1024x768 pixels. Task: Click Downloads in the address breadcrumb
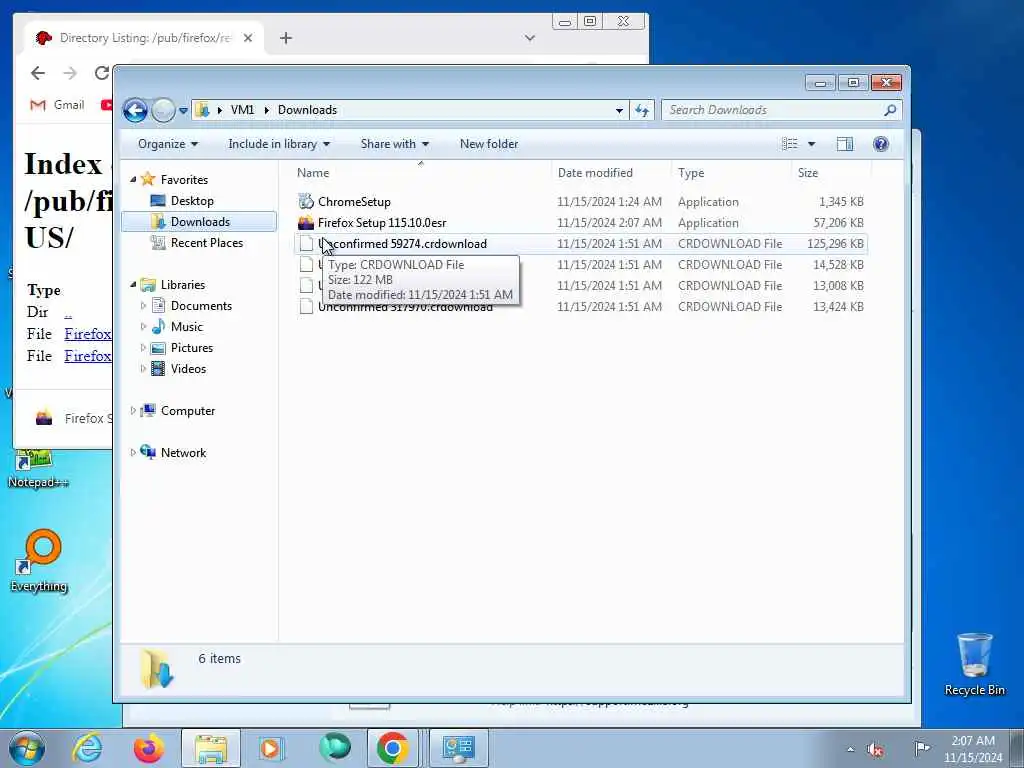pyautogui.click(x=308, y=110)
